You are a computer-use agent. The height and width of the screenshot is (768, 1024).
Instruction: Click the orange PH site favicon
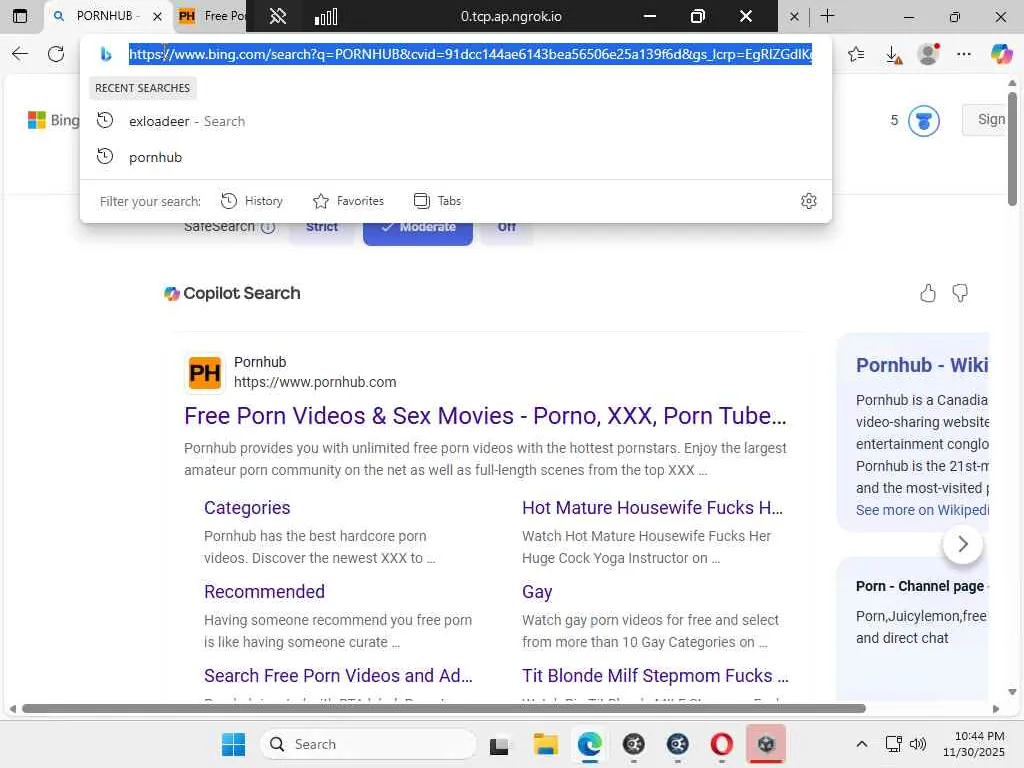pos(204,373)
